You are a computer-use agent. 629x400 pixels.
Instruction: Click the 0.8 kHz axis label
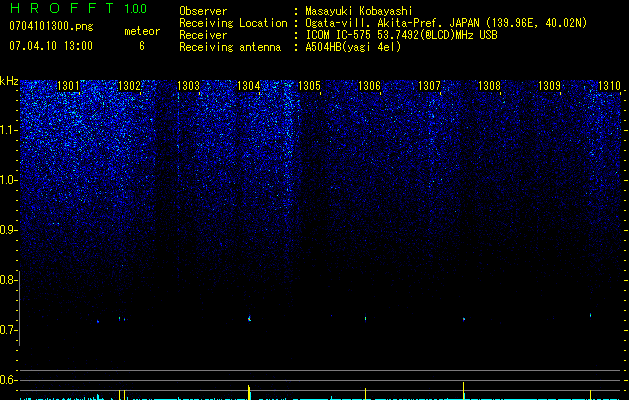point(7,280)
